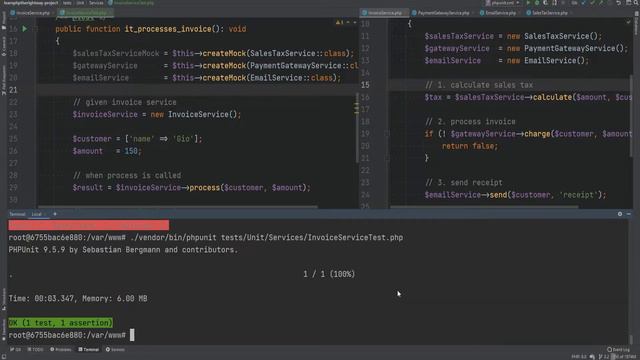Open the Git tool window button
640x360 pixels.
(16, 349)
